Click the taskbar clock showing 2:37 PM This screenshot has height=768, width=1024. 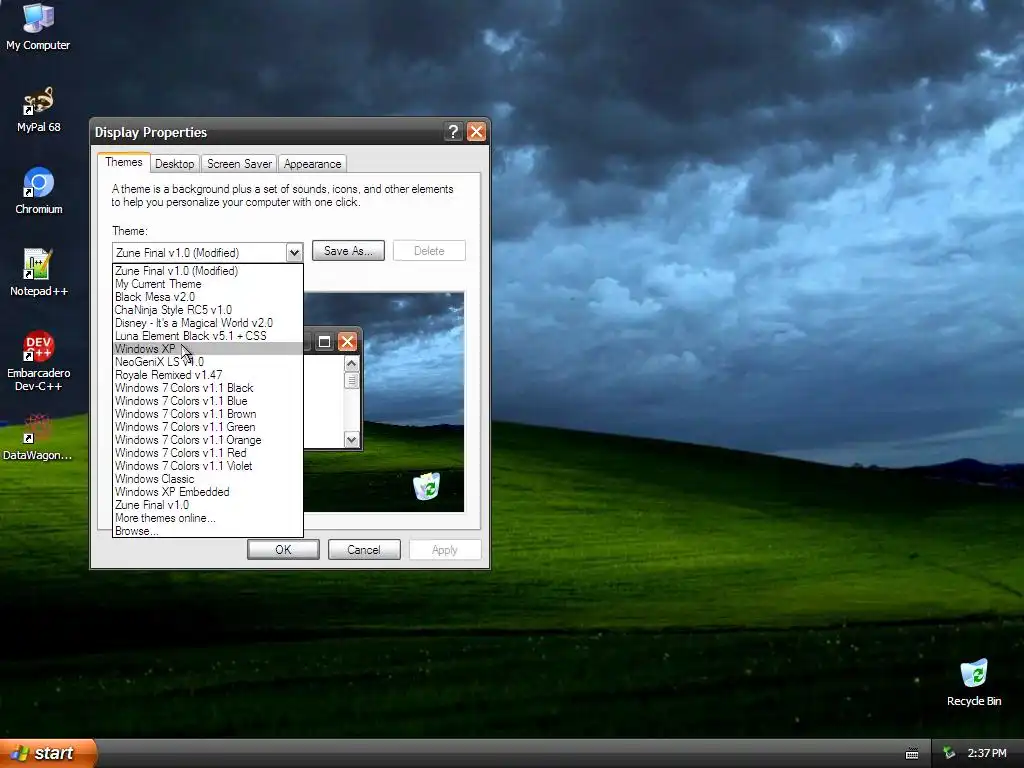pos(987,754)
